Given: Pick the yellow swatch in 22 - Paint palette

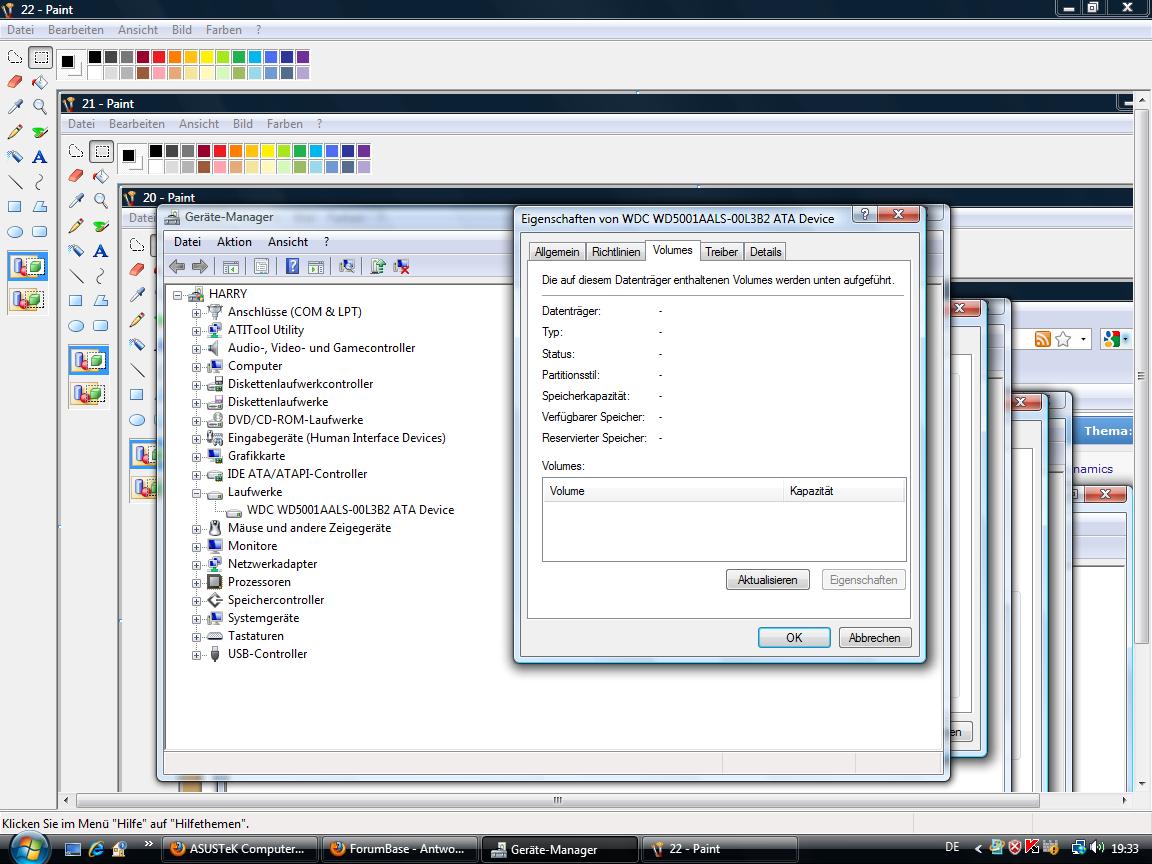Looking at the screenshot, I should (206, 57).
